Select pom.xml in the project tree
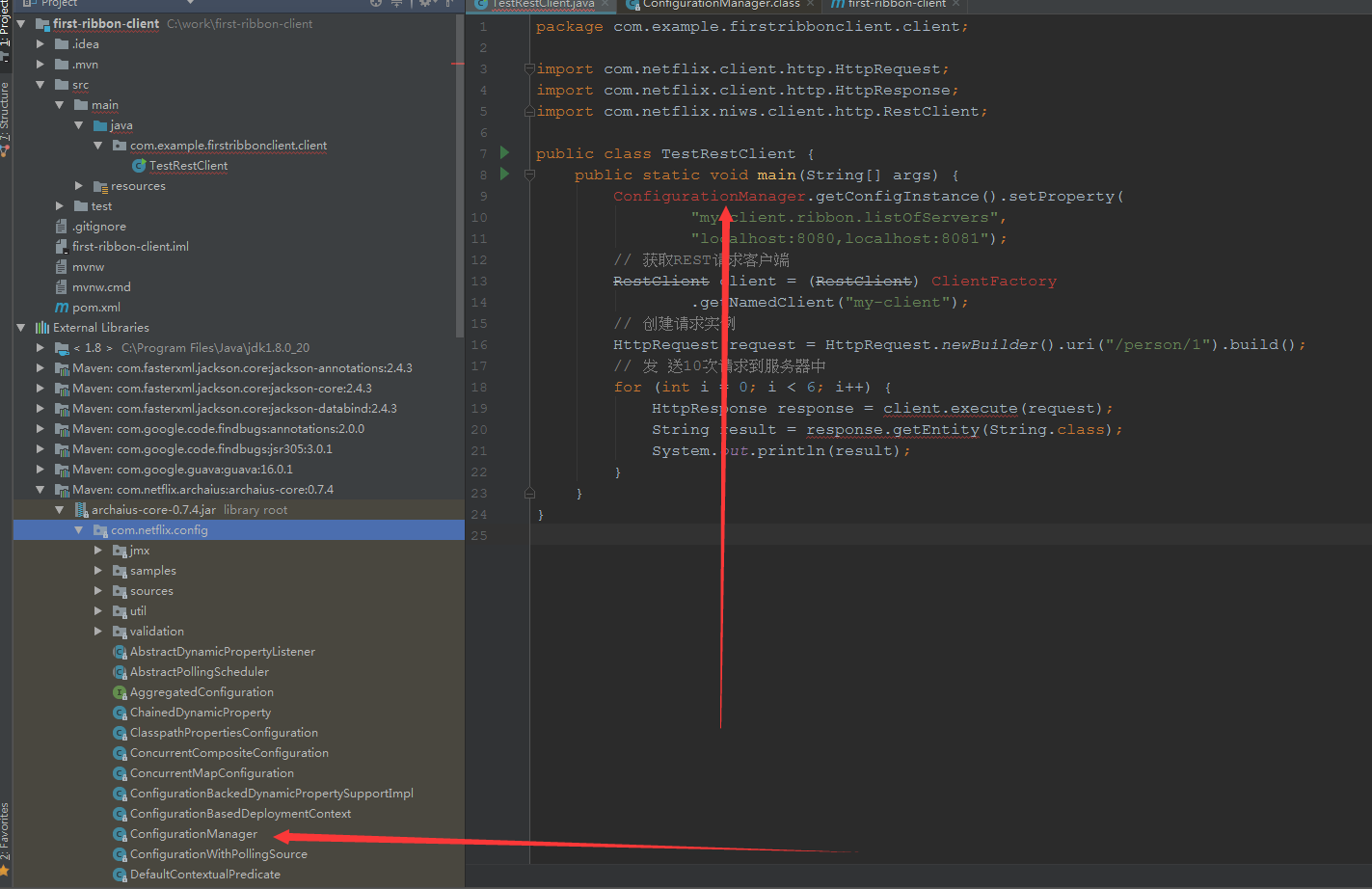The image size is (1372, 889). (96, 308)
